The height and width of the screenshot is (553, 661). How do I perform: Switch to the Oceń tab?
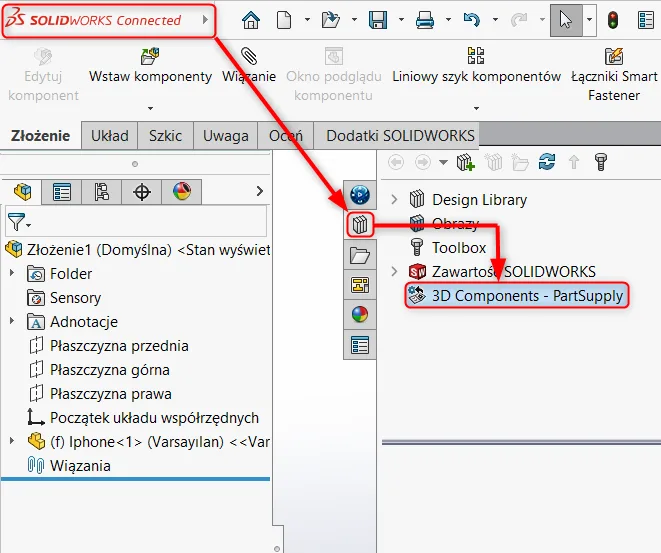tap(285, 136)
